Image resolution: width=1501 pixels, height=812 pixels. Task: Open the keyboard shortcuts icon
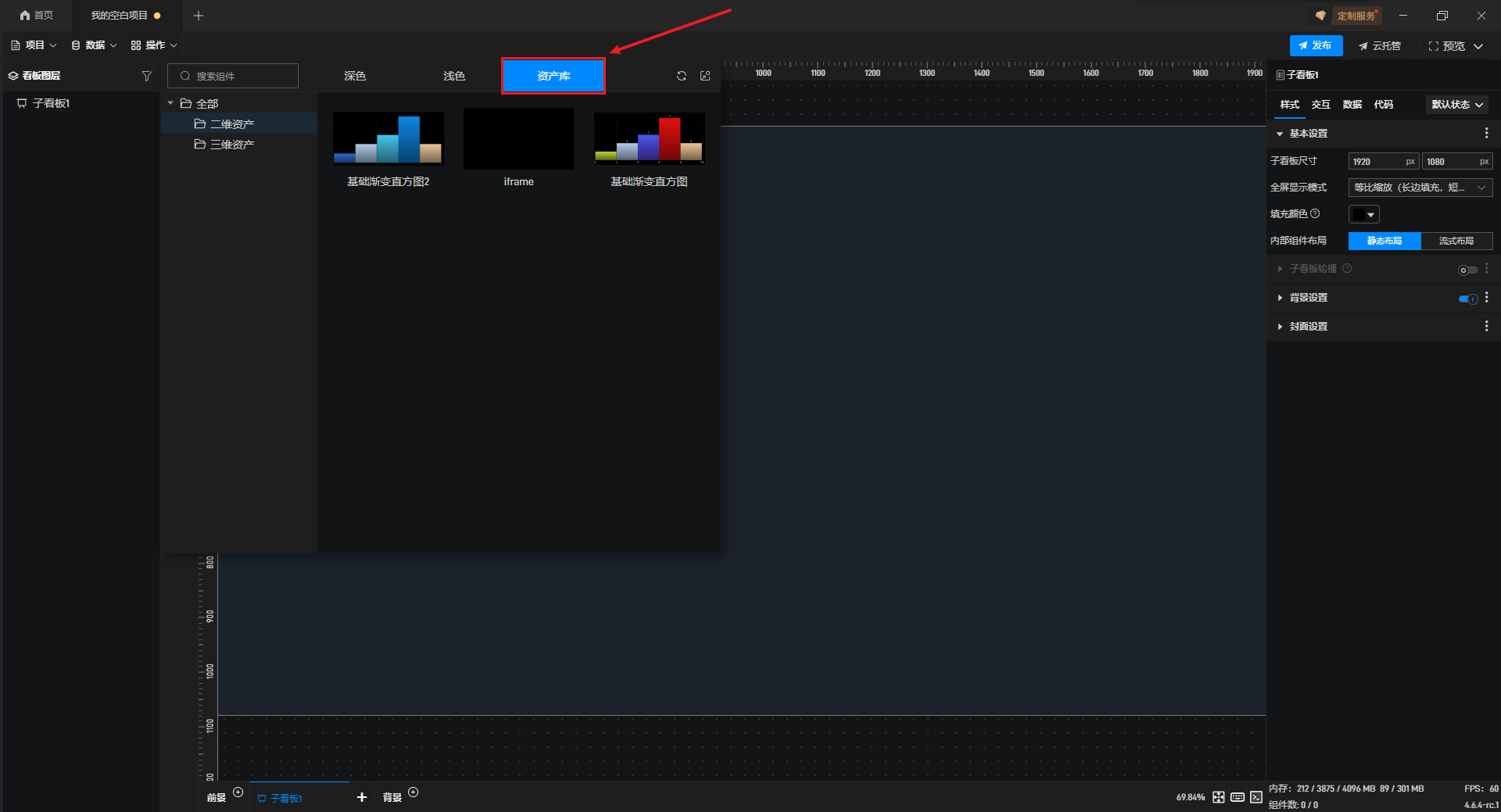tap(1237, 797)
